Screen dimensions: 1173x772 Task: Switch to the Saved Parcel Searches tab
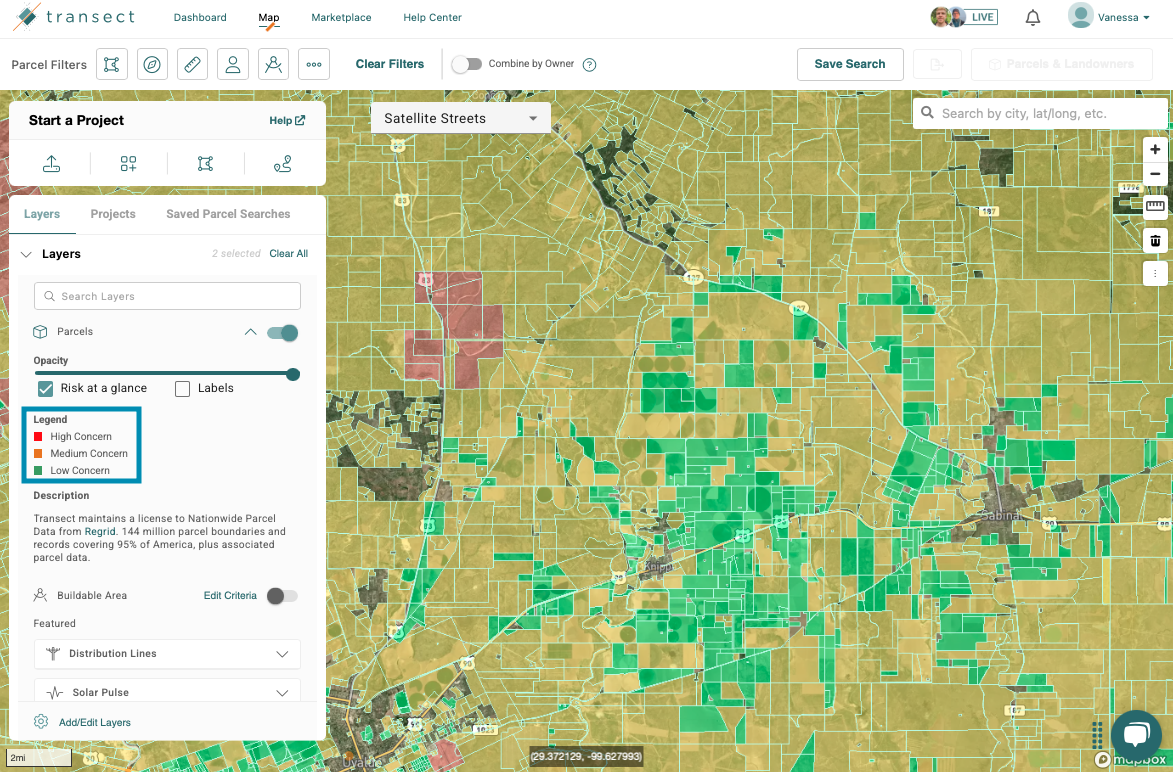point(228,214)
